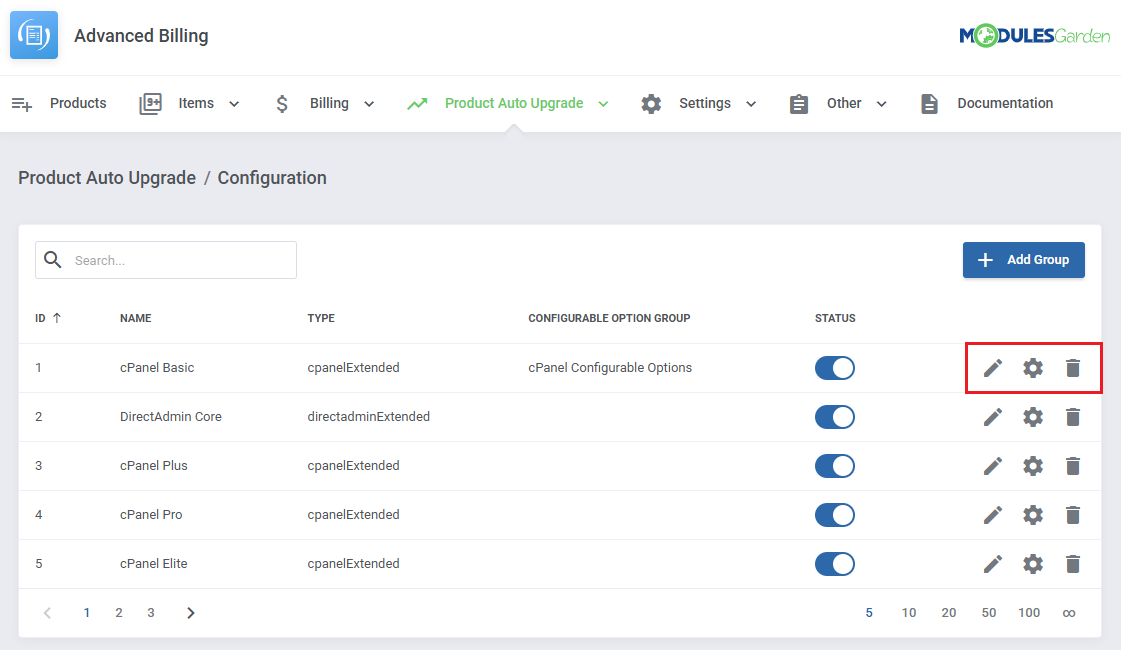1121x650 pixels.
Task: Show 100 entries per page
Action: point(1029,613)
